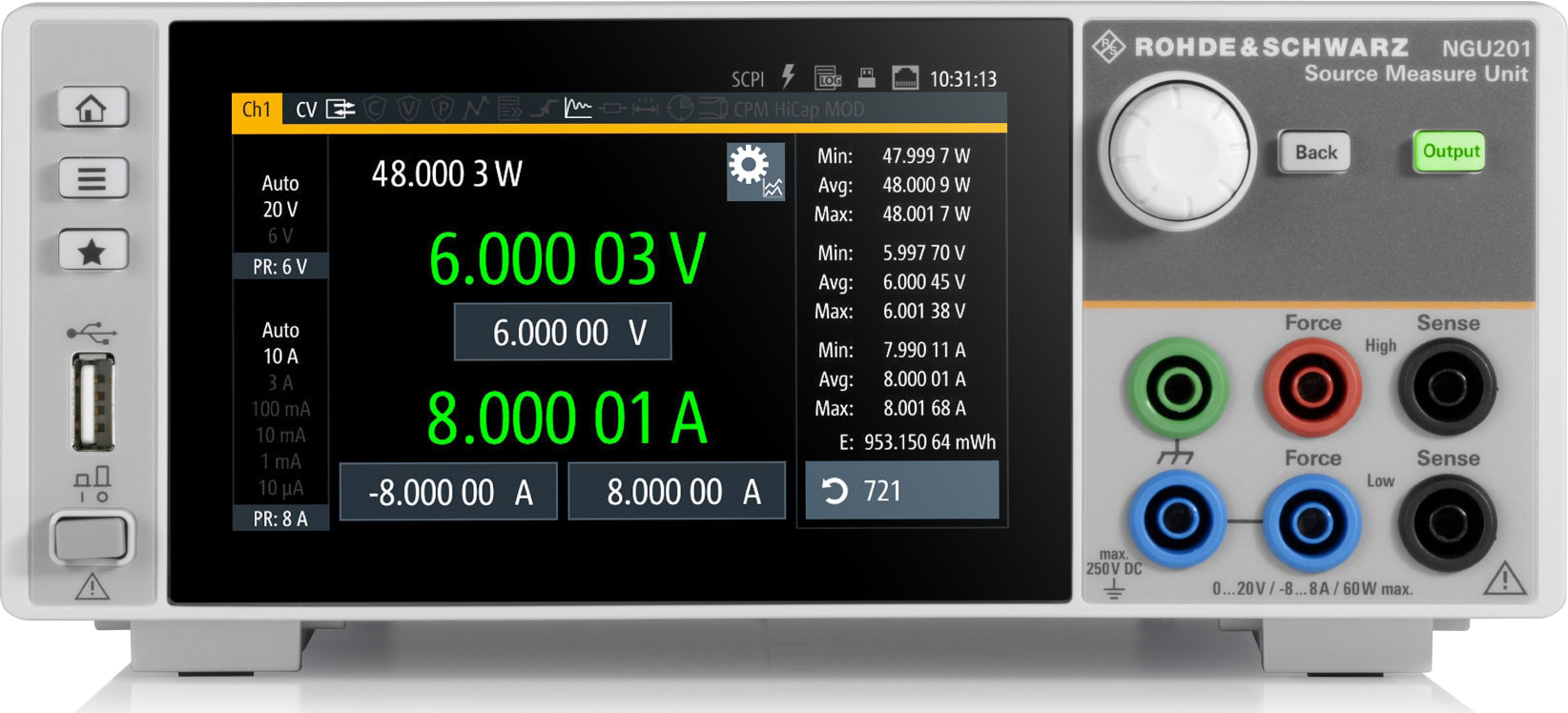This screenshot has height=713, width=1568.
Task: Click the blue terminal under the ground socket
Action: pyautogui.click(x=1178, y=521)
